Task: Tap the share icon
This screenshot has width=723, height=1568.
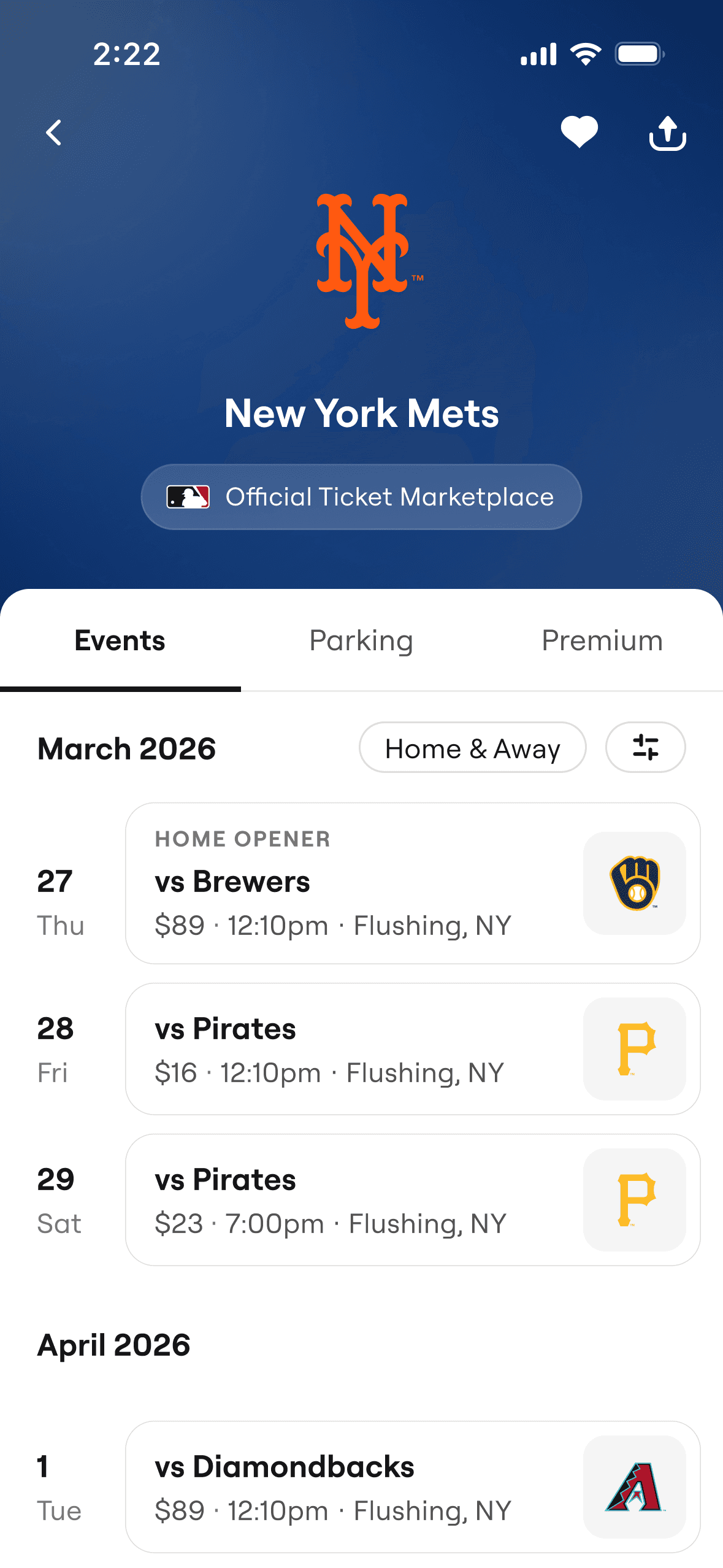Action: tap(667, 133)
